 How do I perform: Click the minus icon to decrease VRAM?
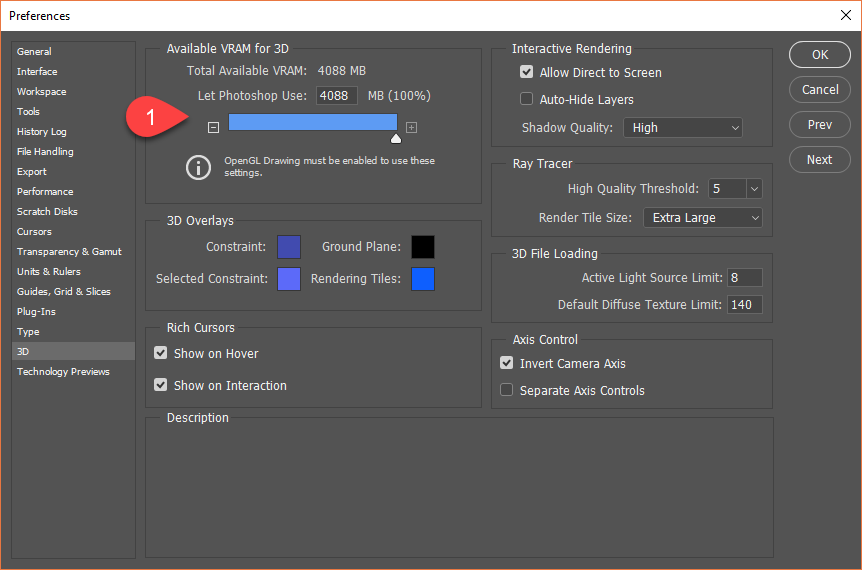coord(213,128)
